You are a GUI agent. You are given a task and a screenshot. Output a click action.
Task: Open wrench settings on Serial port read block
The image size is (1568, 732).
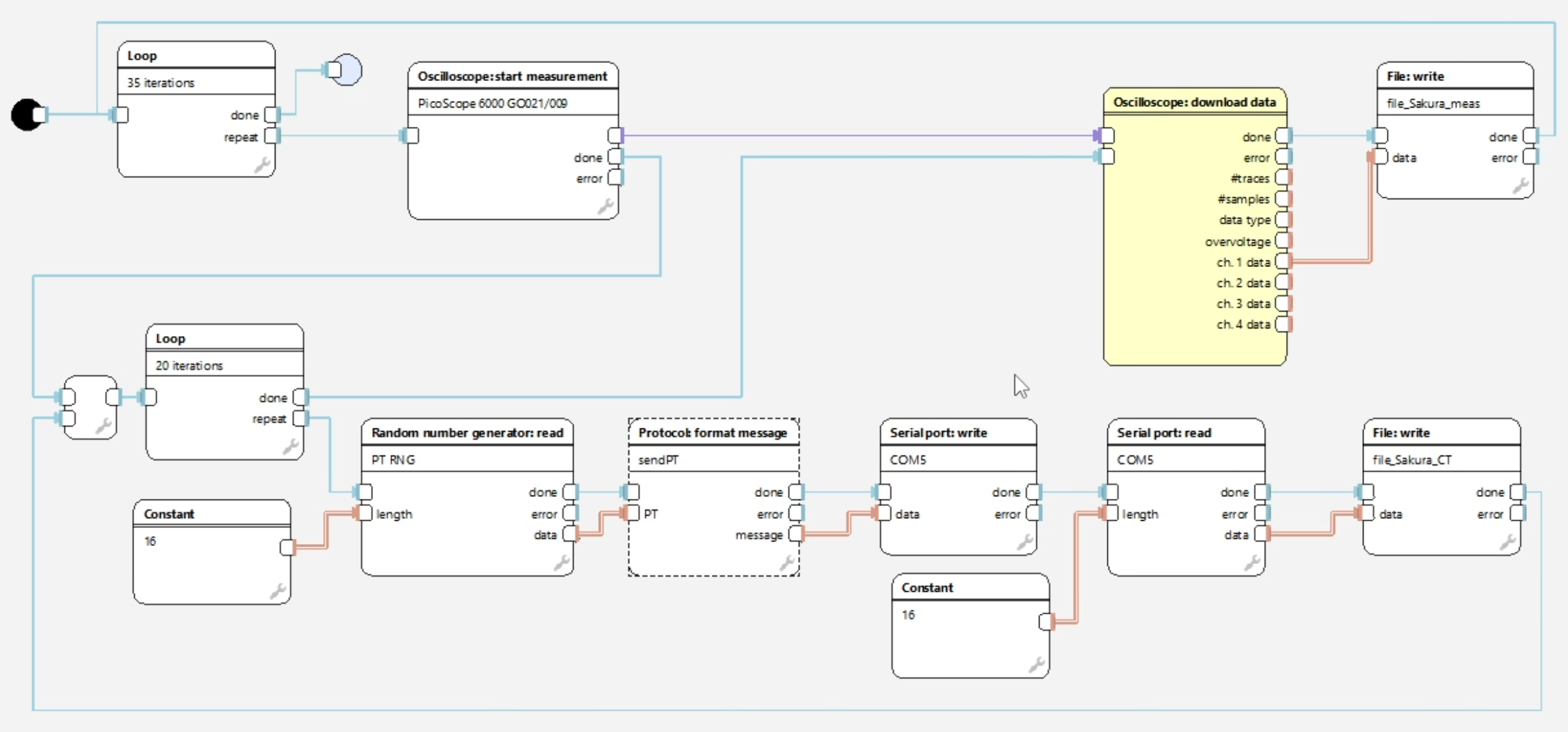pos(1252,563)
